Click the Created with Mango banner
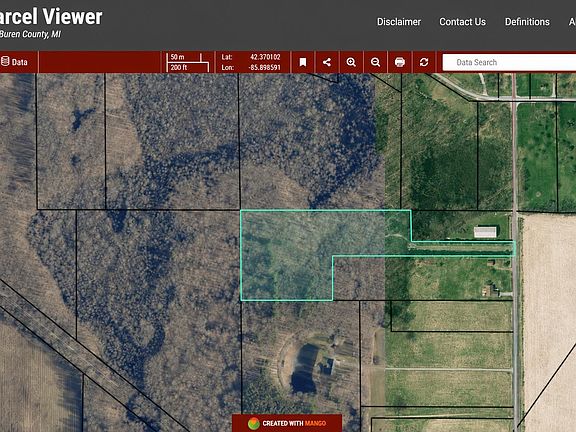The width and height of the screenshot is (576, 432). click(x=287, y=423)
